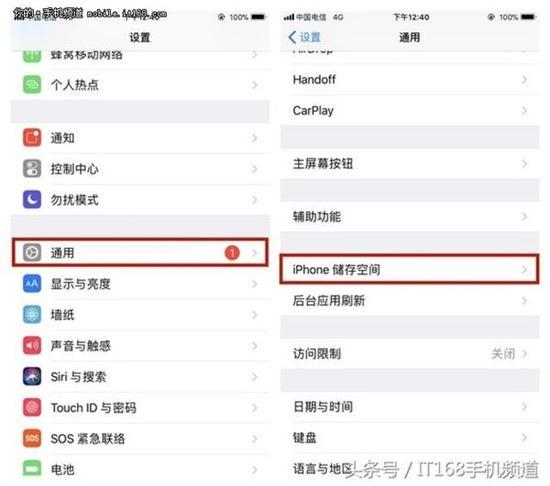Tap the Wallpaper (墙纸) flower icon
The height and width of the screenshot is (486, 550).
coord(32,315)
